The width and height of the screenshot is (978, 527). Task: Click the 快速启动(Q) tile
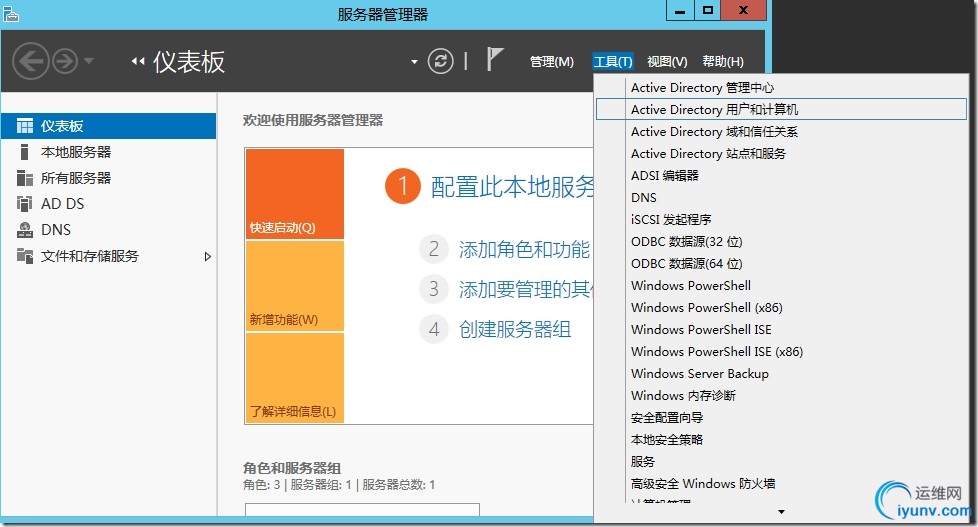(x=294, y=194)
